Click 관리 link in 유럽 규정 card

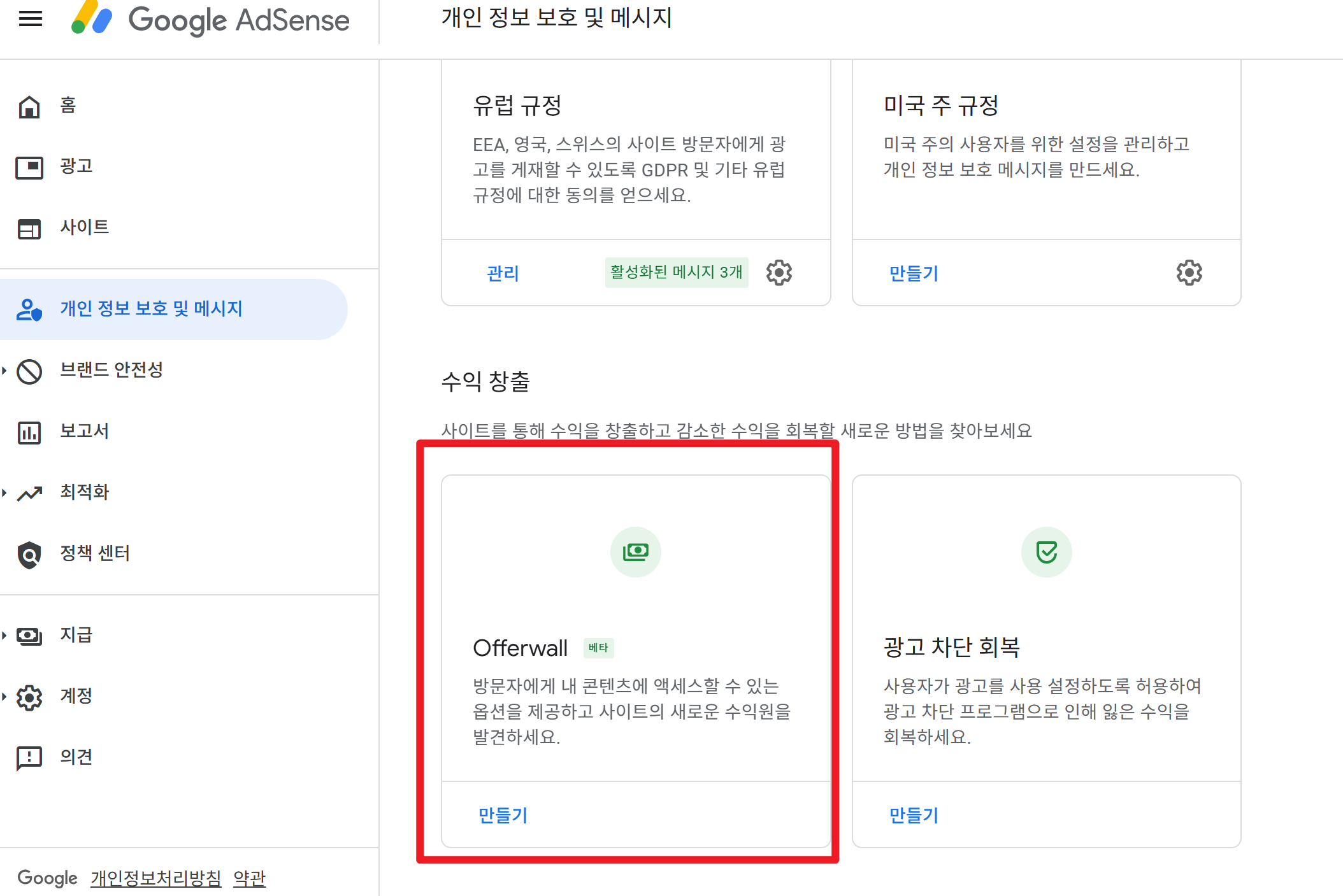(x=503, y=273)
